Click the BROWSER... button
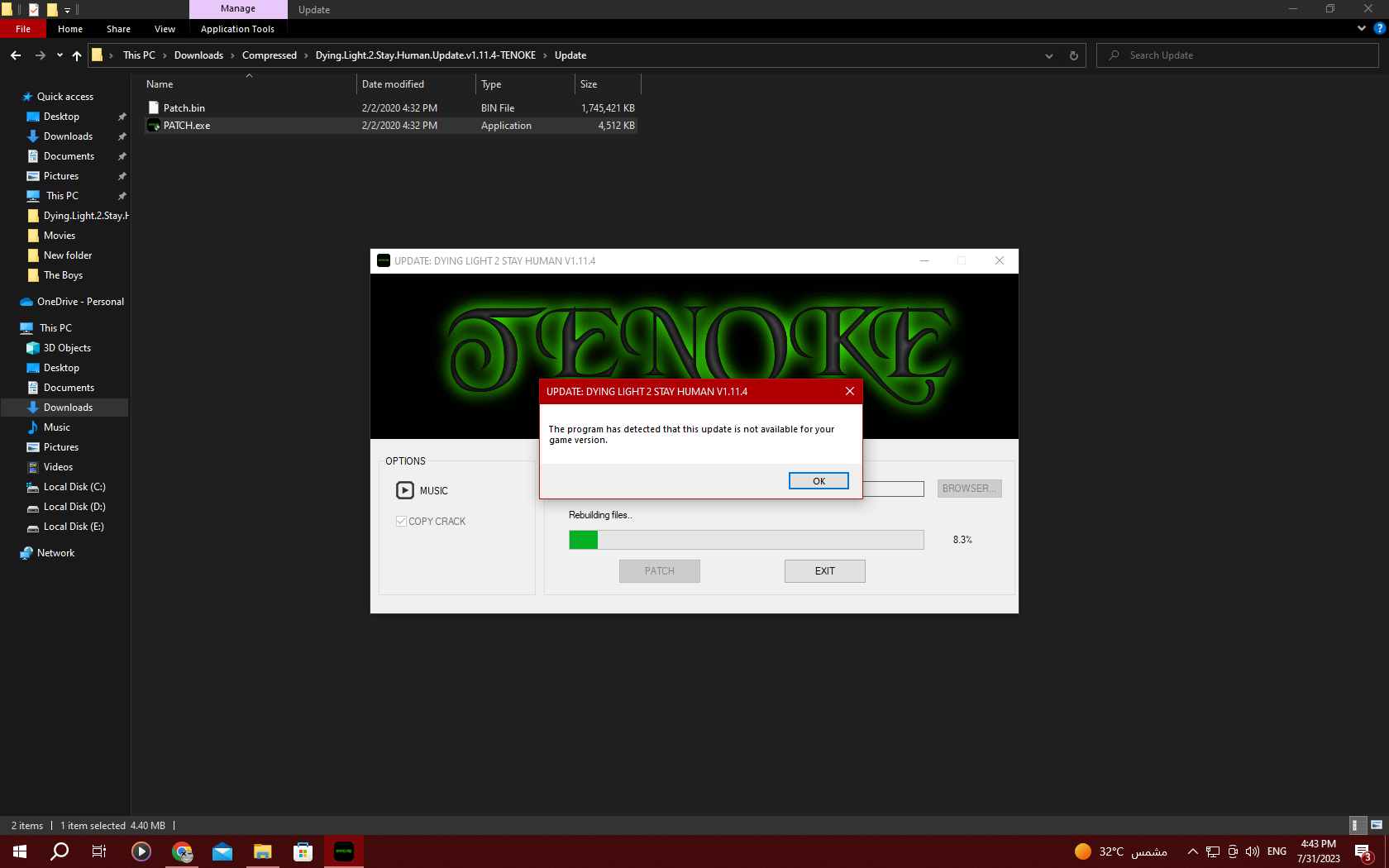 coord(969,489)
